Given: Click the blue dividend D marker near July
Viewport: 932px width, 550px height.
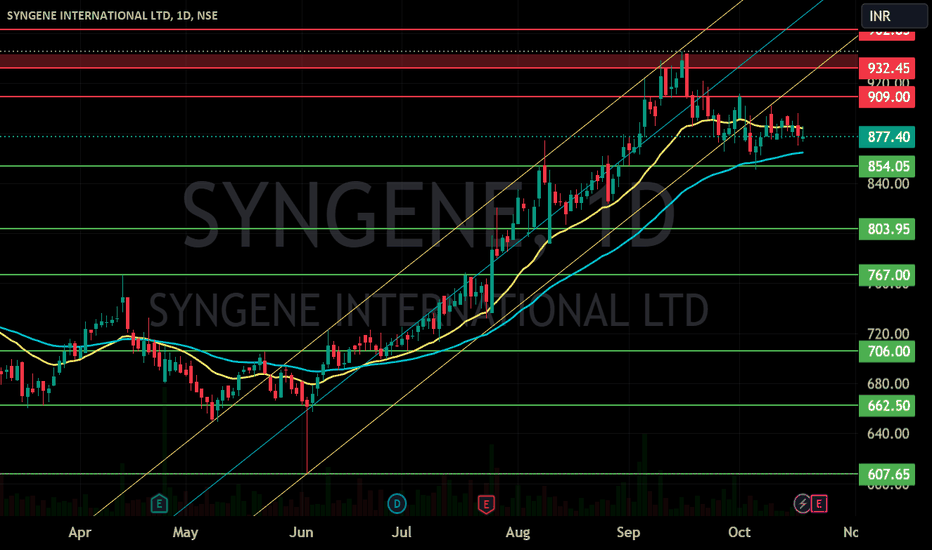Looking at the screenshot, I should 396,504.
